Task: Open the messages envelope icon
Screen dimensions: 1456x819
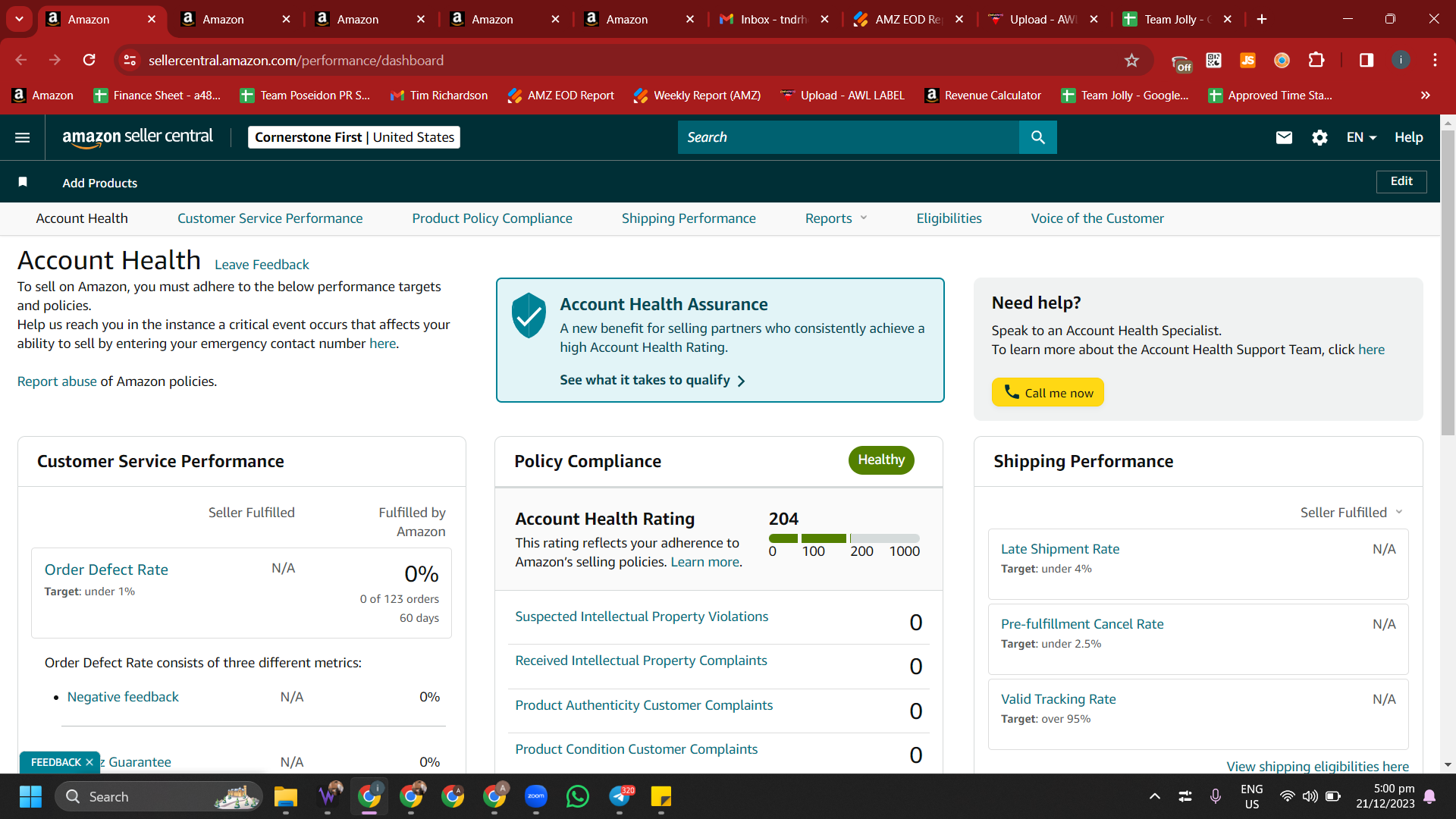Action: [1284, 137]
